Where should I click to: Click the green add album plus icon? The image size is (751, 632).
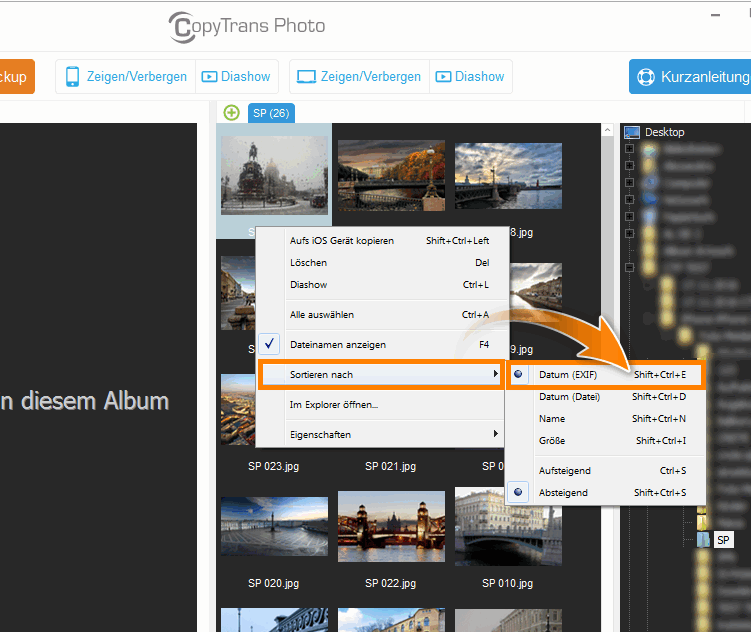[231, 113]
